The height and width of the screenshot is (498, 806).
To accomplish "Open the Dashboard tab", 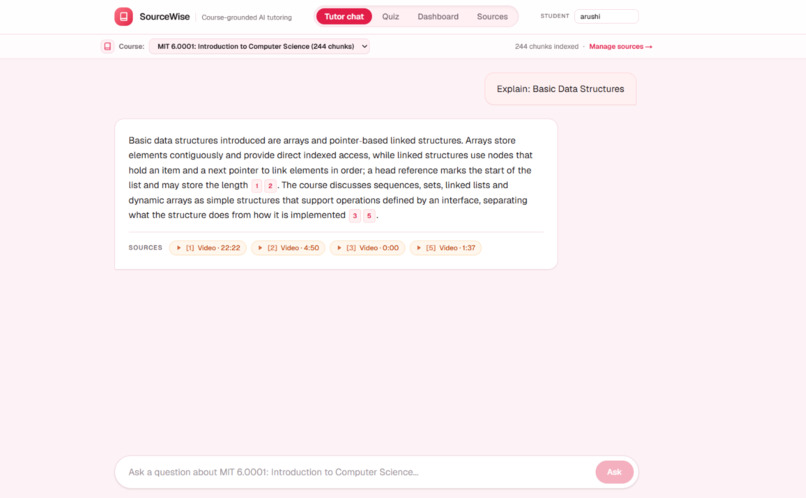I will click(x=438, y=16).
